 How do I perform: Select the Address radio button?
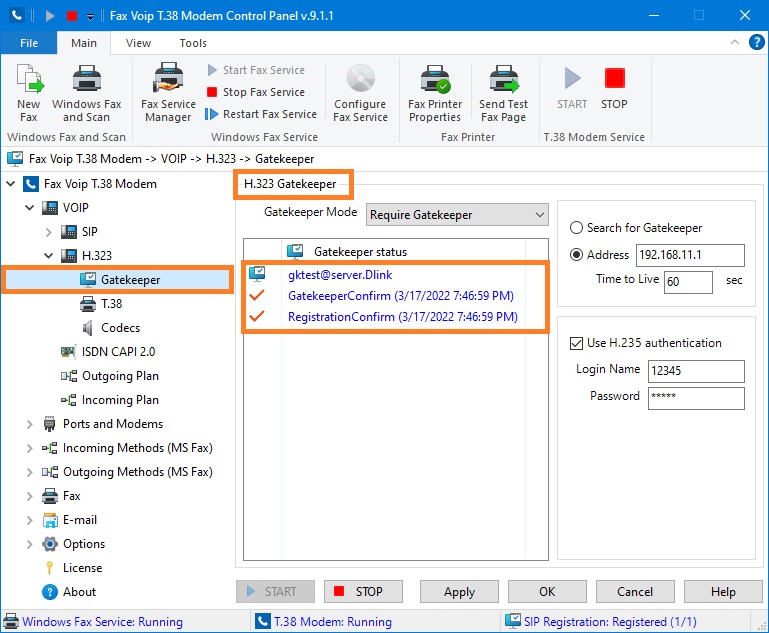[576, 255]
